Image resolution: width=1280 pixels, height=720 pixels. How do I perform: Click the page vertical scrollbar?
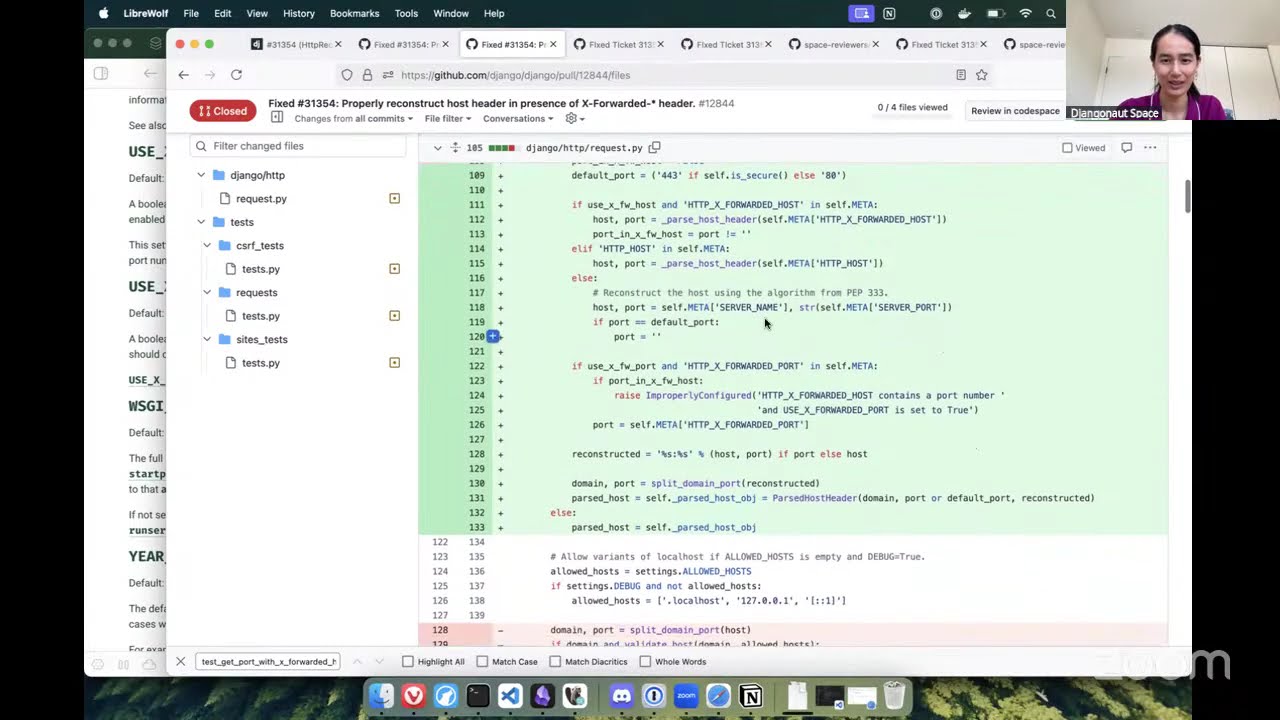pos(1188,196)
